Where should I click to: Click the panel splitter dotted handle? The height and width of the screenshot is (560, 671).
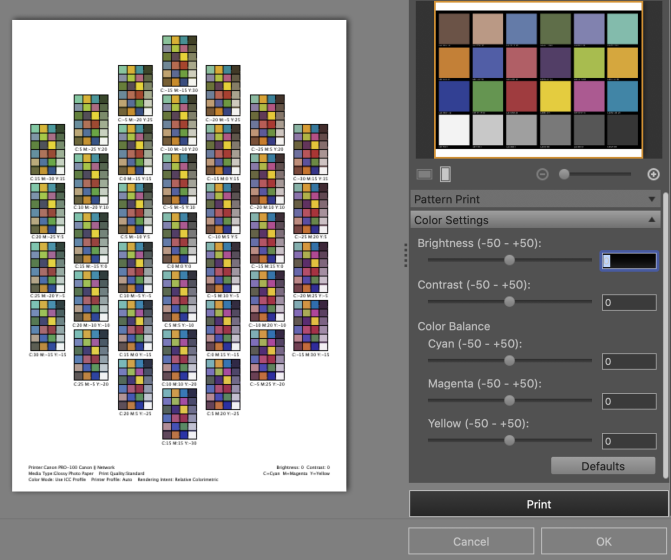point(406,255)
